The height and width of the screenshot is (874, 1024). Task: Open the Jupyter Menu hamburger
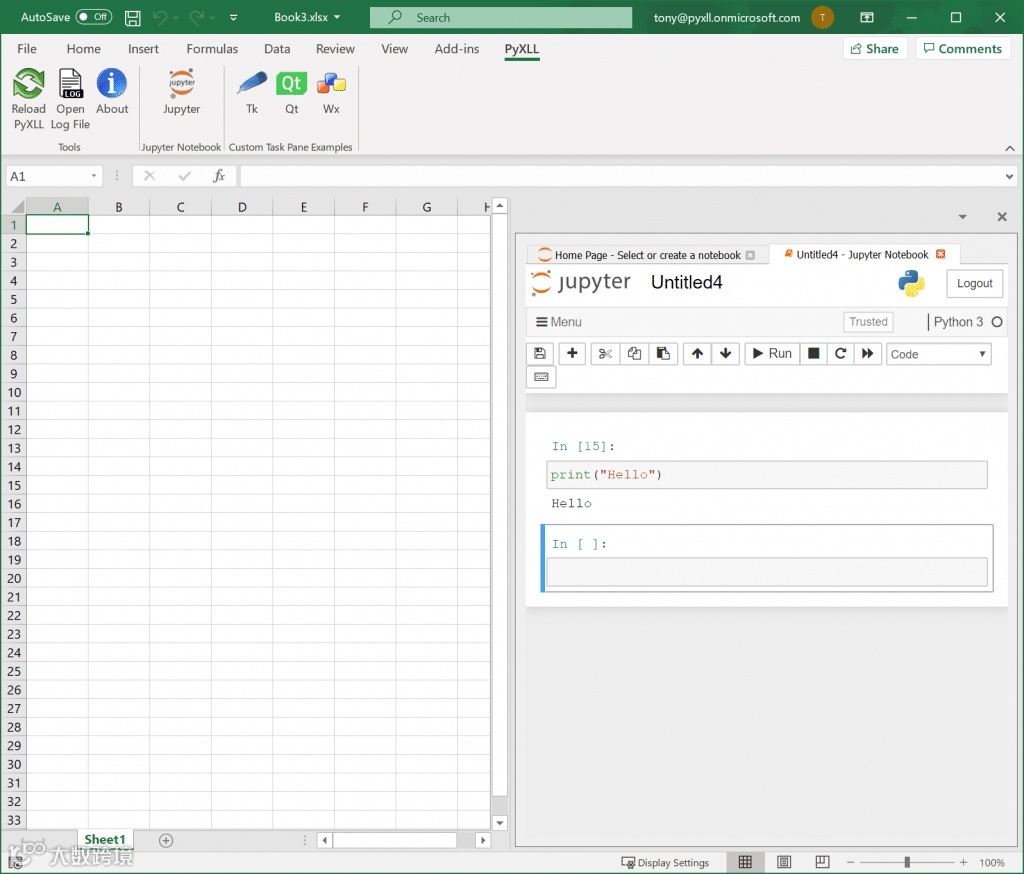click(558, 321)
